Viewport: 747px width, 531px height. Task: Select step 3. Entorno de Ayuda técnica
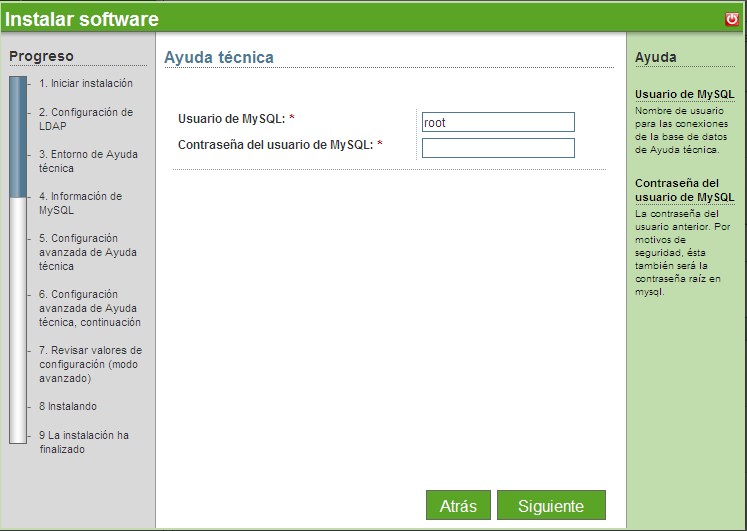pos(88,161)
